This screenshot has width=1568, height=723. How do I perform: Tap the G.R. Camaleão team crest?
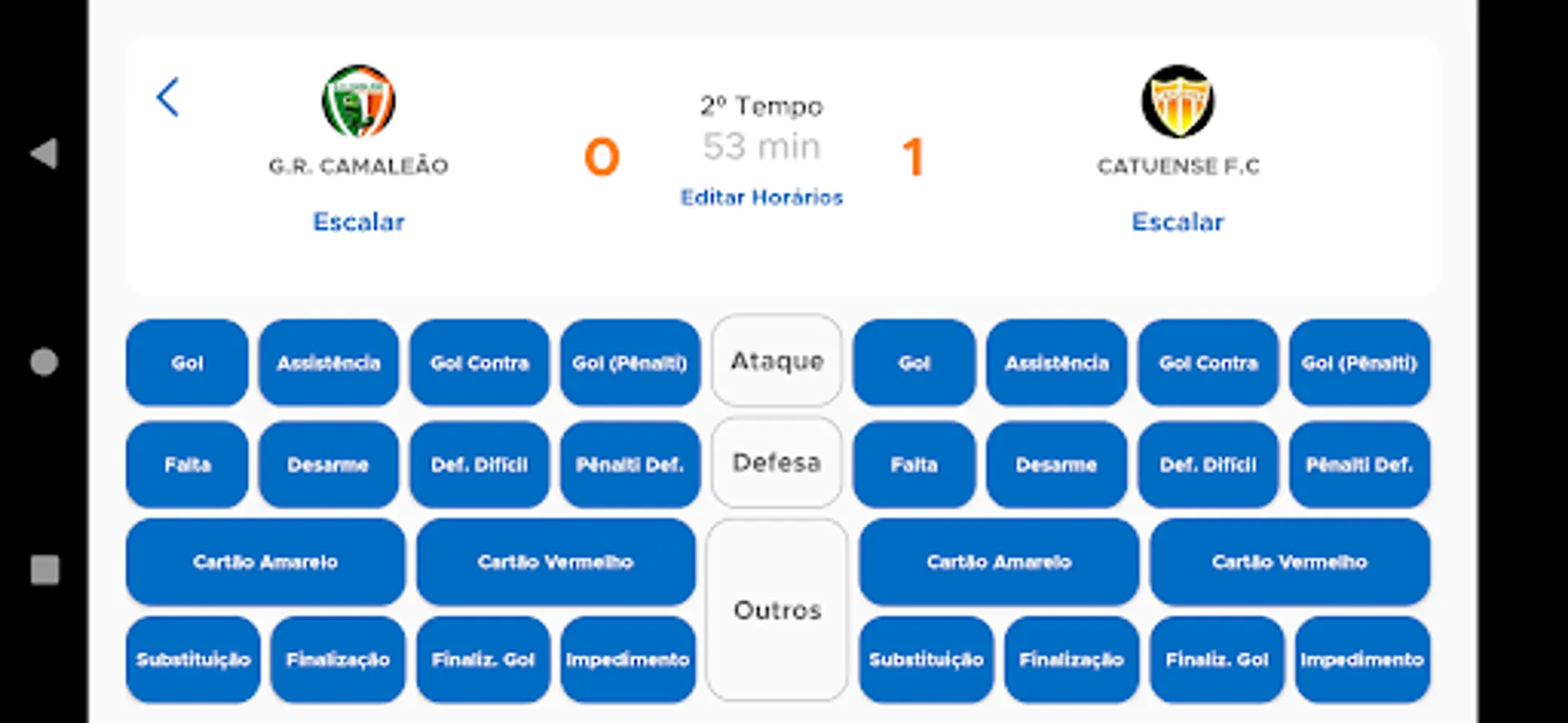click(x=358, y=102)
